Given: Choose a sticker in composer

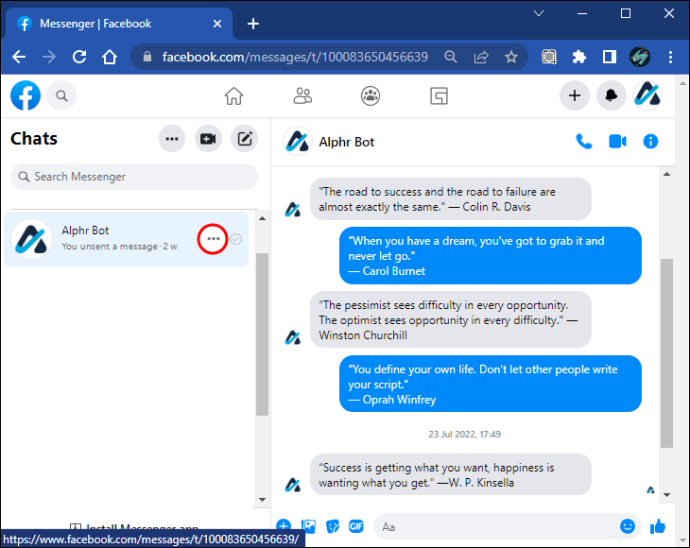Looking at the screenshot, I should click(333, 526).
